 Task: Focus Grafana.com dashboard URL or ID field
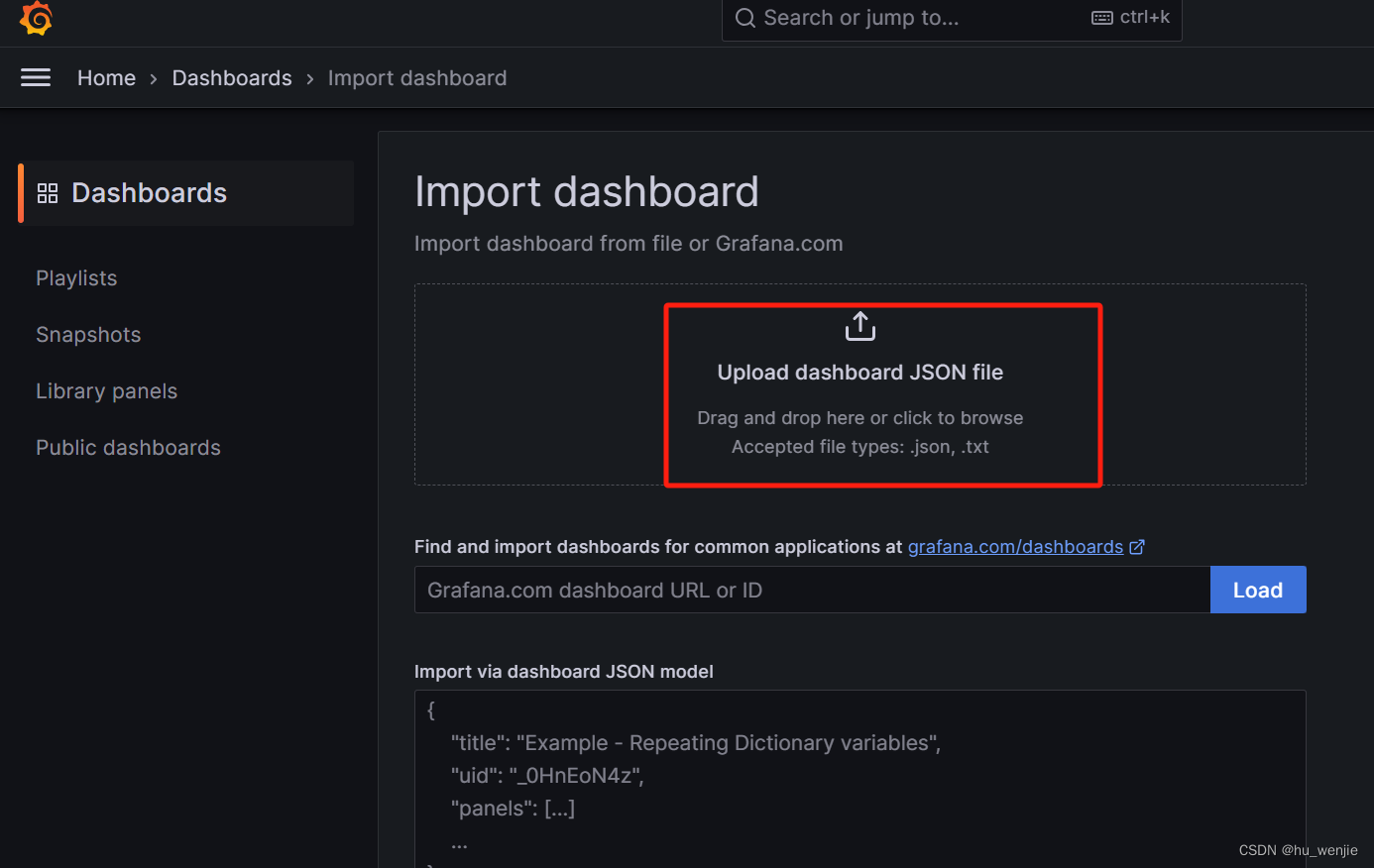tap(813, 590)
